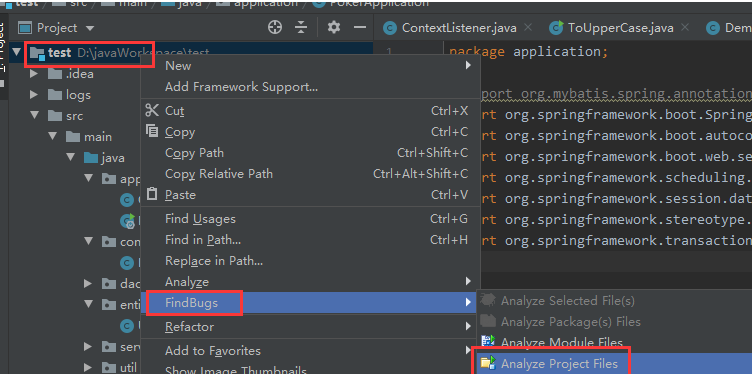Open the ContextListener.java tab

459,28
